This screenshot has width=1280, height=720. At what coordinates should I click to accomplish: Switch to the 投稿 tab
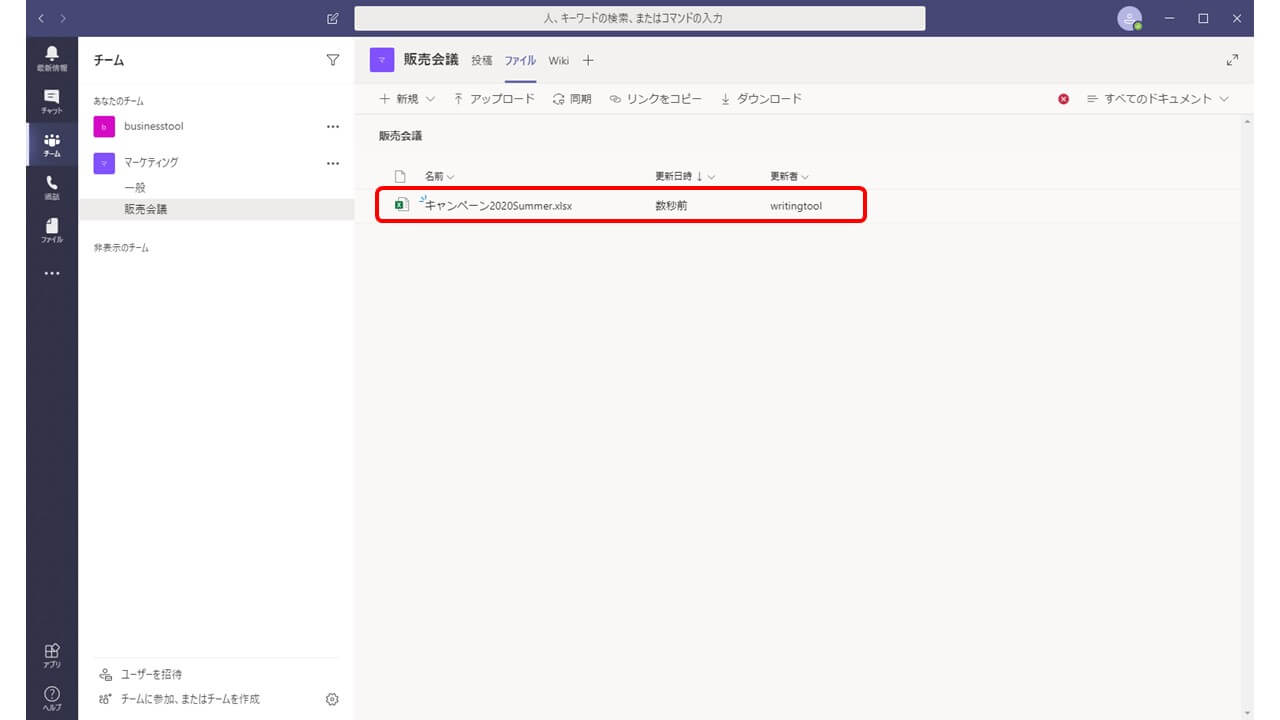[x=482, y=60]
